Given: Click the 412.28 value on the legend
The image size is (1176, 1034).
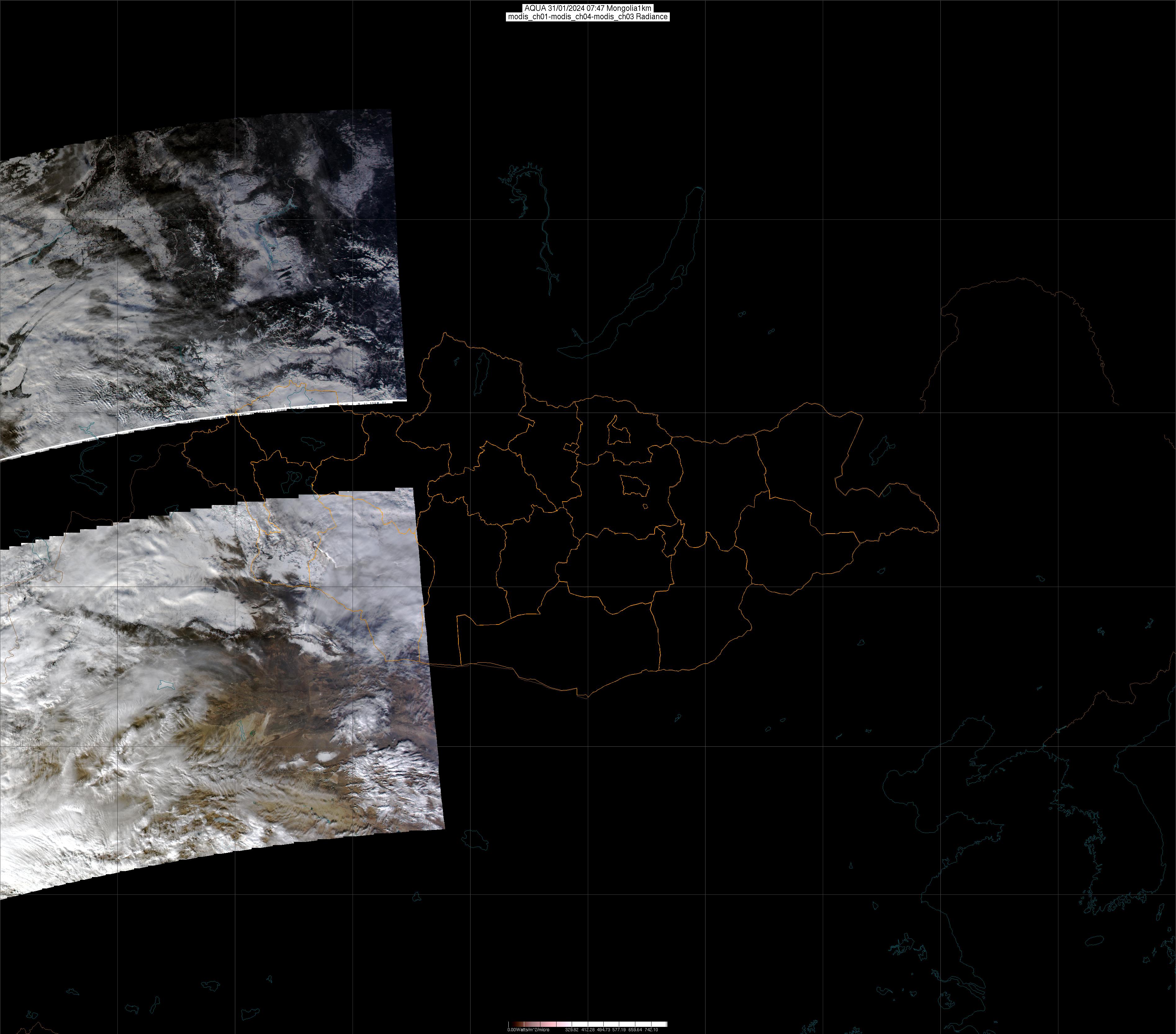Looking at the screenshot, I should pyautogui.click(x=588, y=1030).
